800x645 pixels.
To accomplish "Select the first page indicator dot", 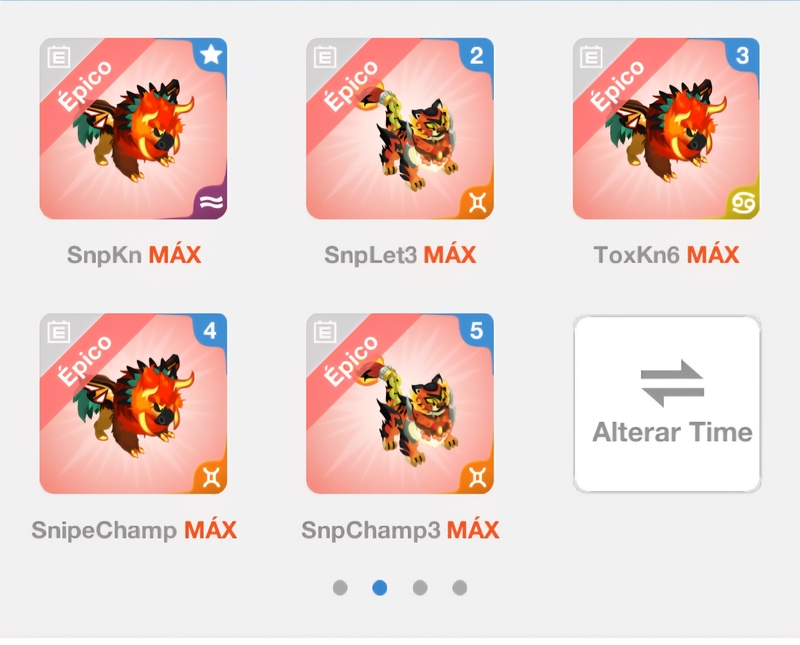I will (x=340, y=588).
